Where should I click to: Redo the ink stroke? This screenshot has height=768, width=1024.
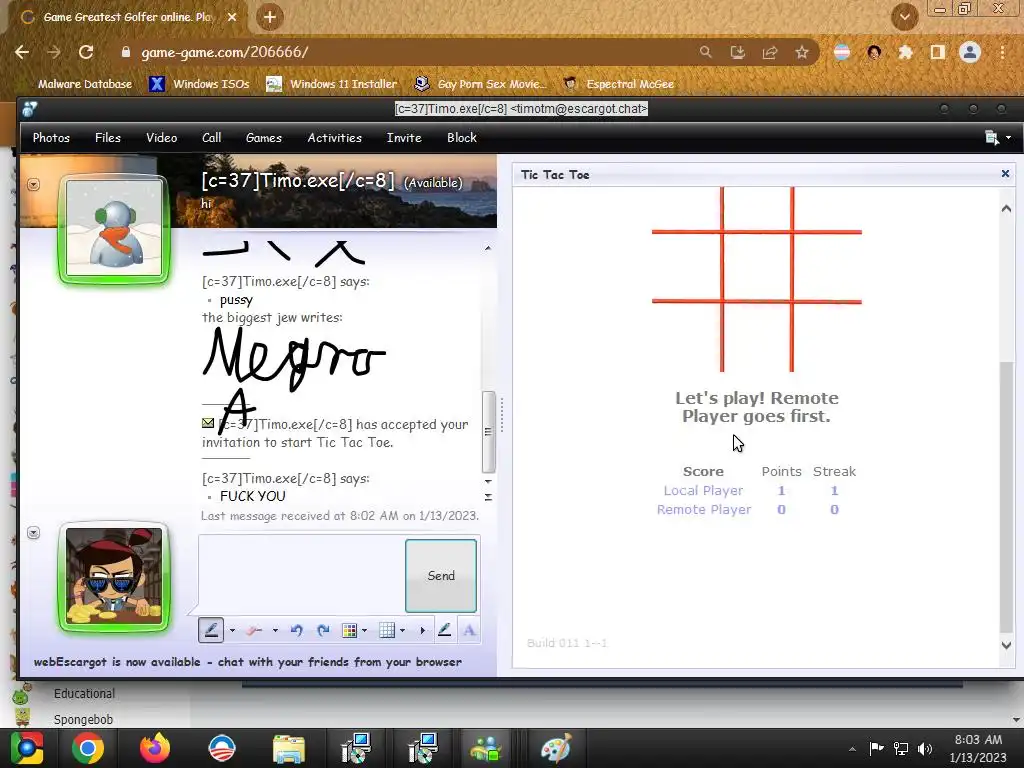click(323, 630)
